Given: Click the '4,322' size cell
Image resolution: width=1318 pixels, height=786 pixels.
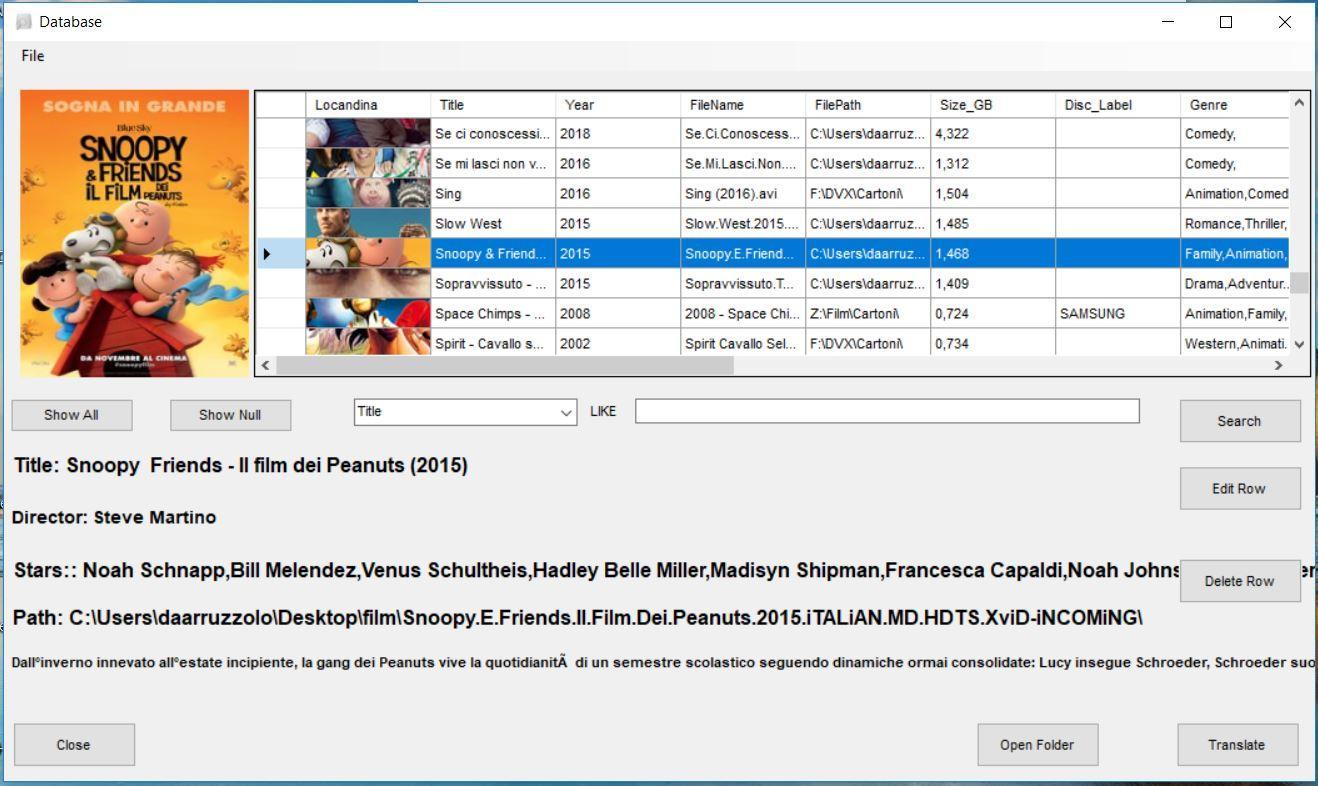Looking at the screenshot, I should coord(993,134).
